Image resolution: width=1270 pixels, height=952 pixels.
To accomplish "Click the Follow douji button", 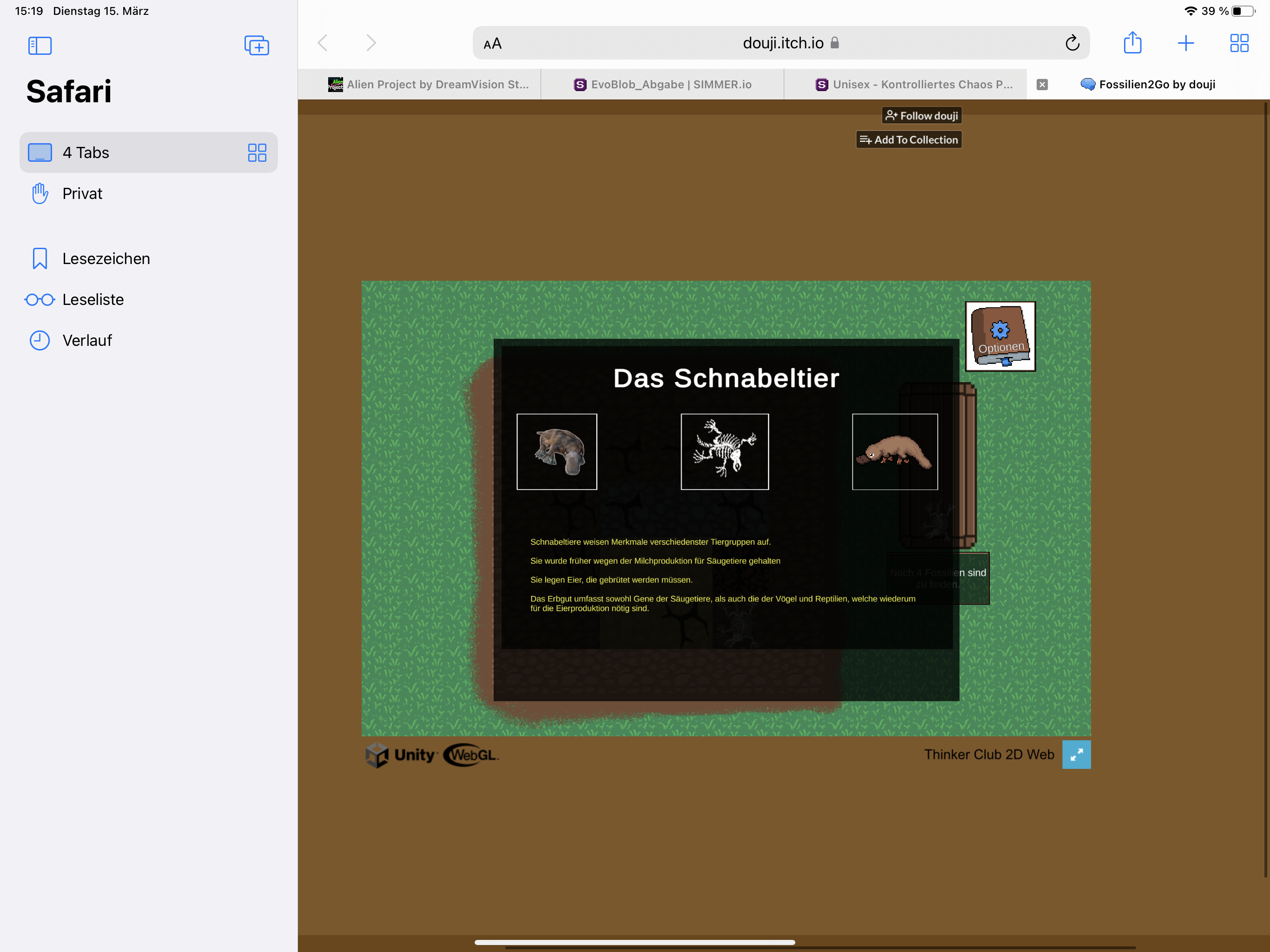I will pos(921,115).
